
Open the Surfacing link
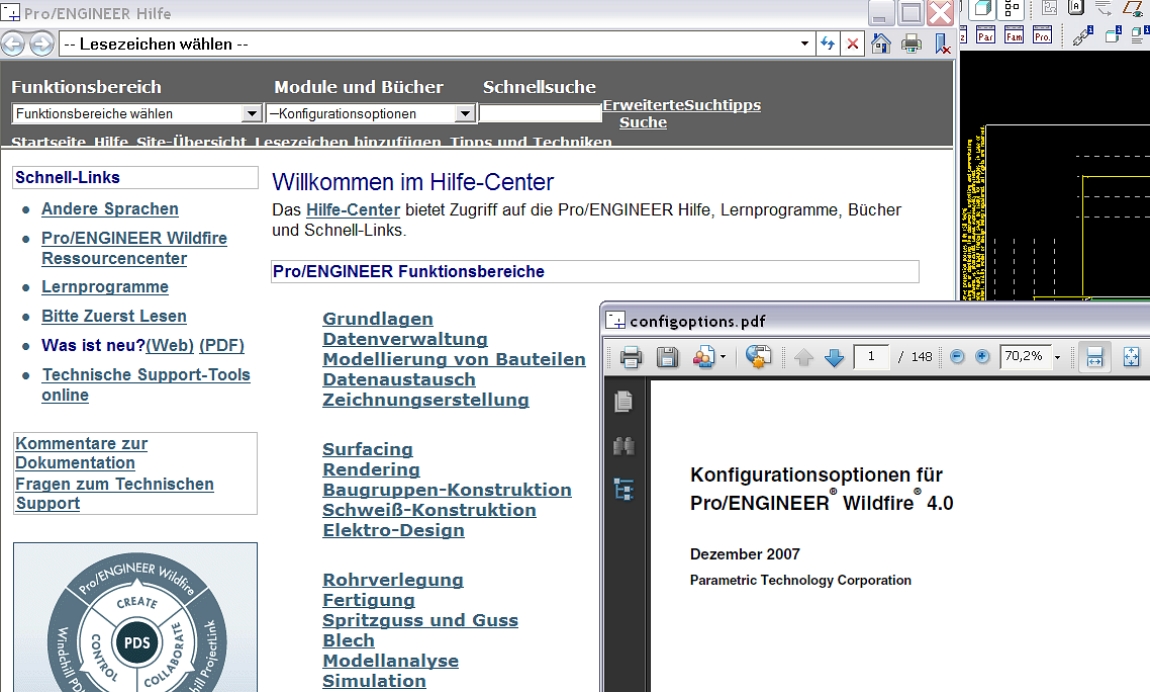tap(367, 449)
